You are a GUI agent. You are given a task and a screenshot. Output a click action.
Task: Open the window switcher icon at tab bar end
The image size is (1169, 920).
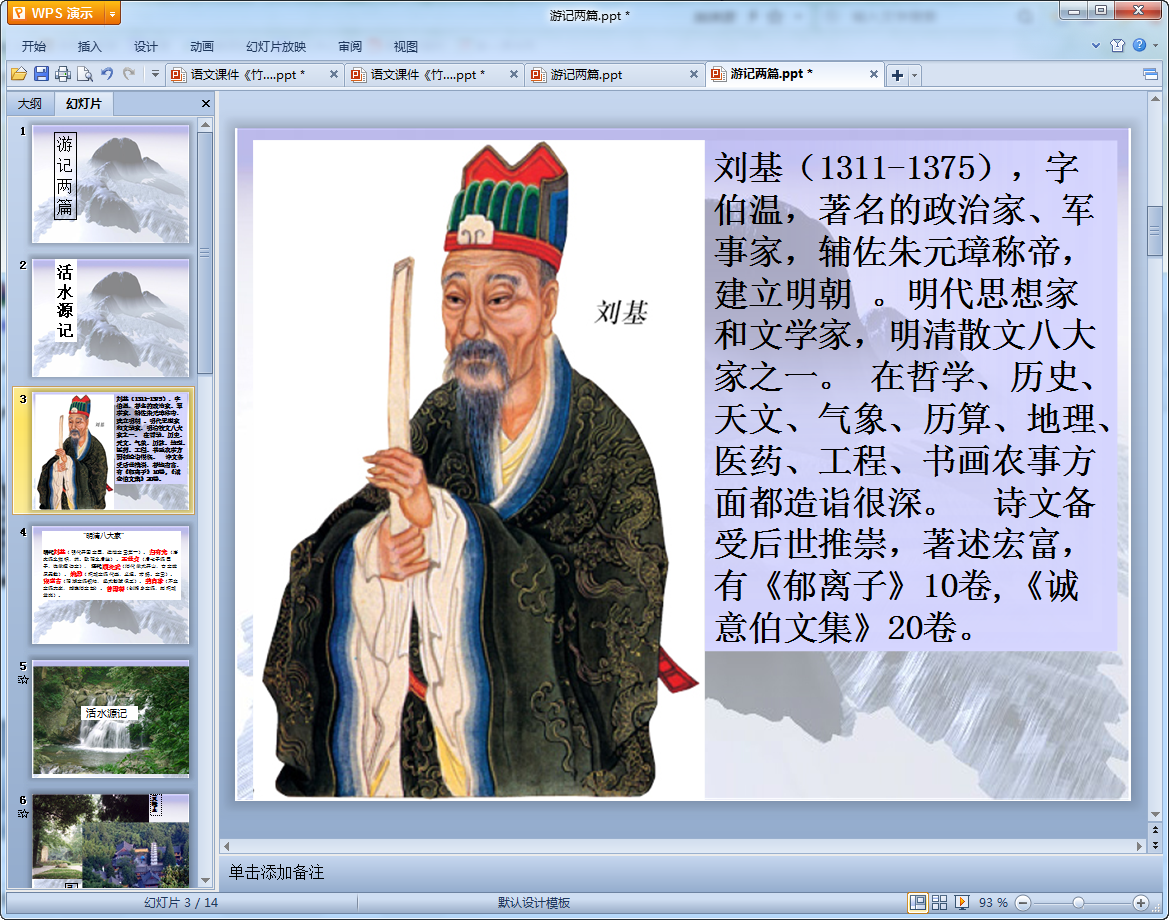(x=1150, y=74)
